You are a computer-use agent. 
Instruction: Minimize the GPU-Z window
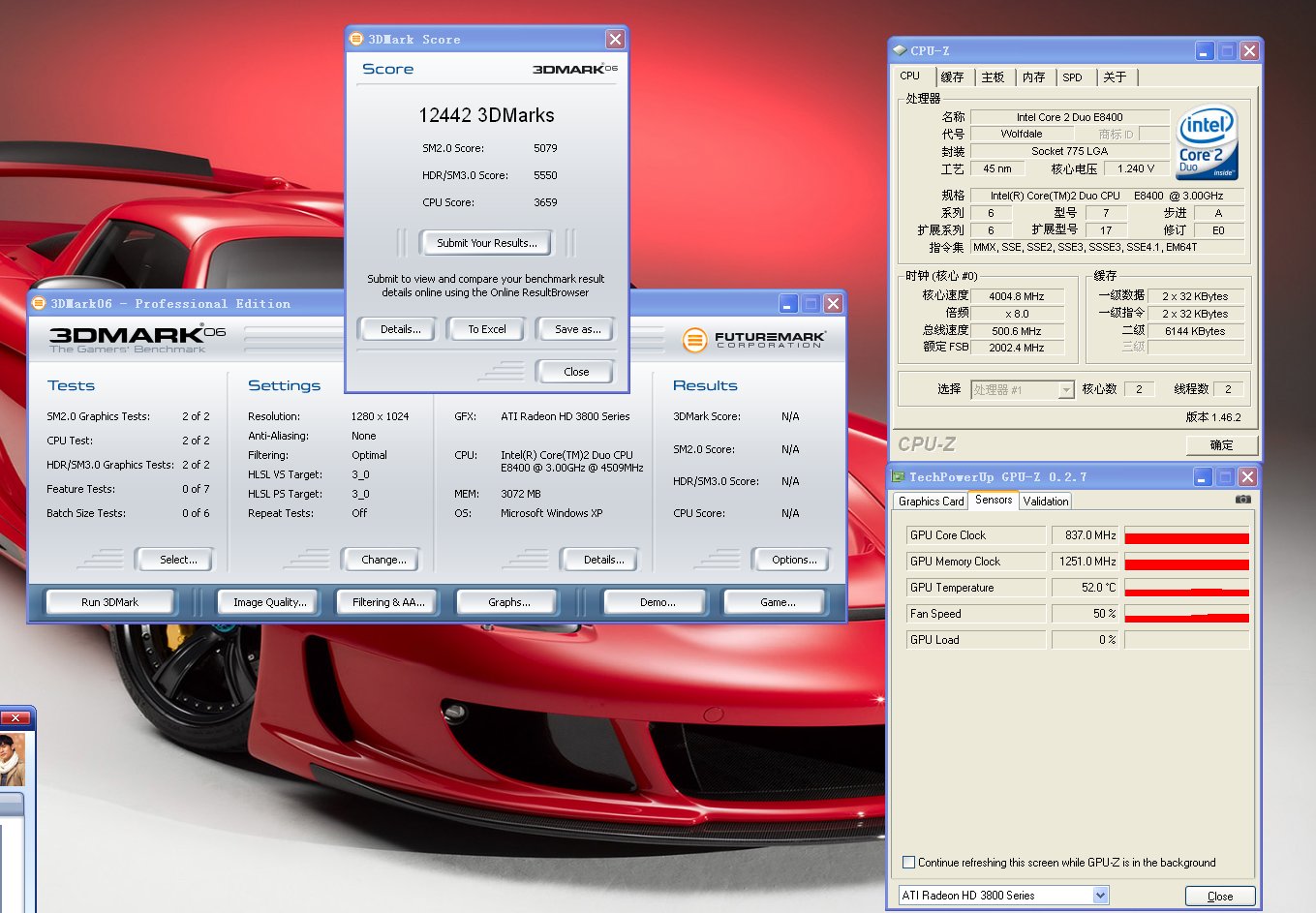point(1203,476)
